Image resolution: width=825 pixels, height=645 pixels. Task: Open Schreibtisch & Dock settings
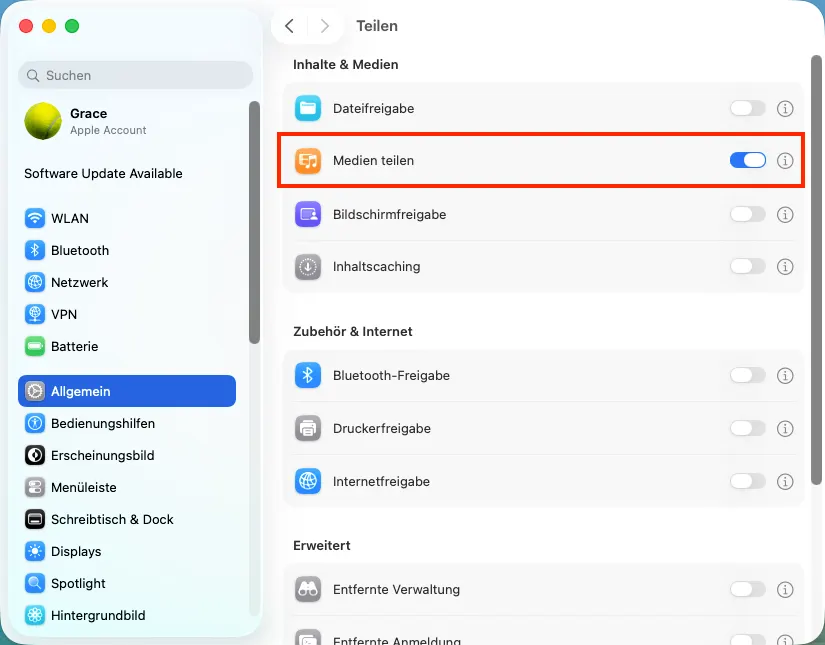coord(126,520)
